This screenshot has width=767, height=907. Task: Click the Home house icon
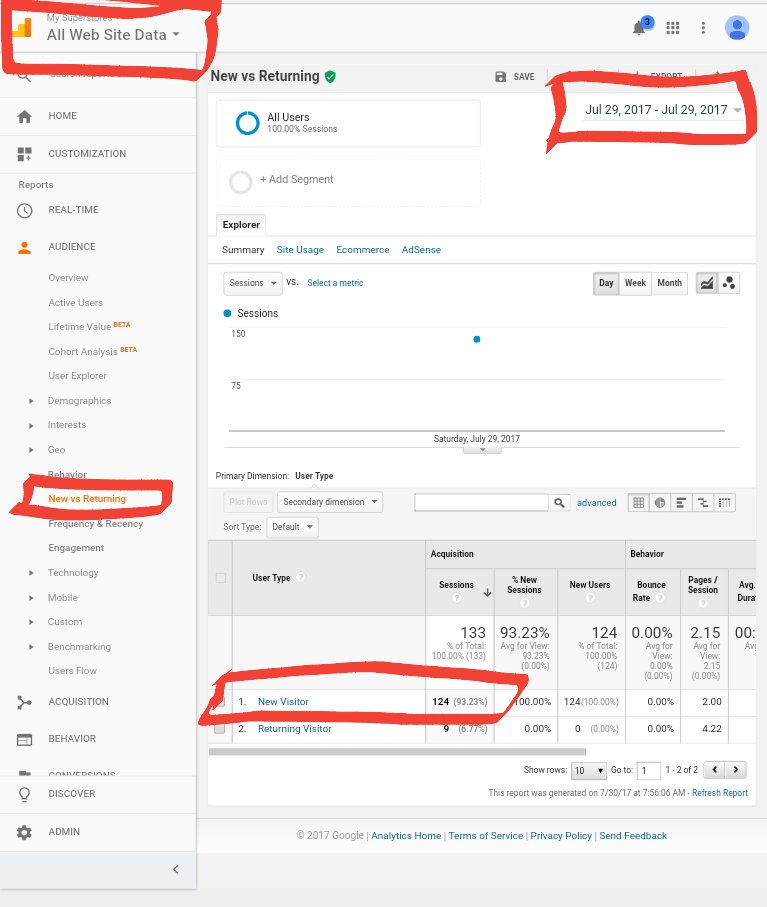coord(24,116)
